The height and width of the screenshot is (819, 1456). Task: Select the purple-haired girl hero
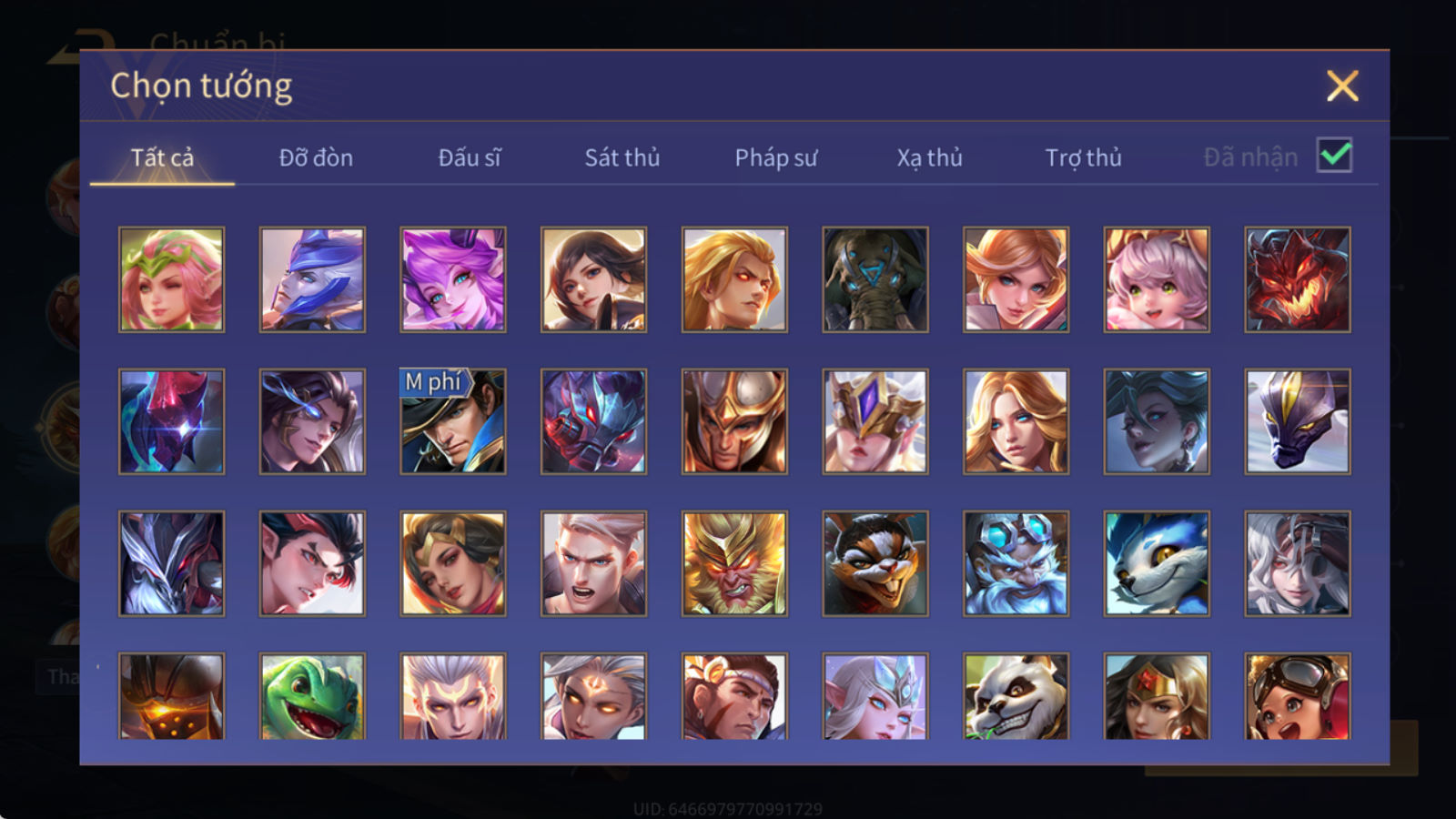[453, 279]
